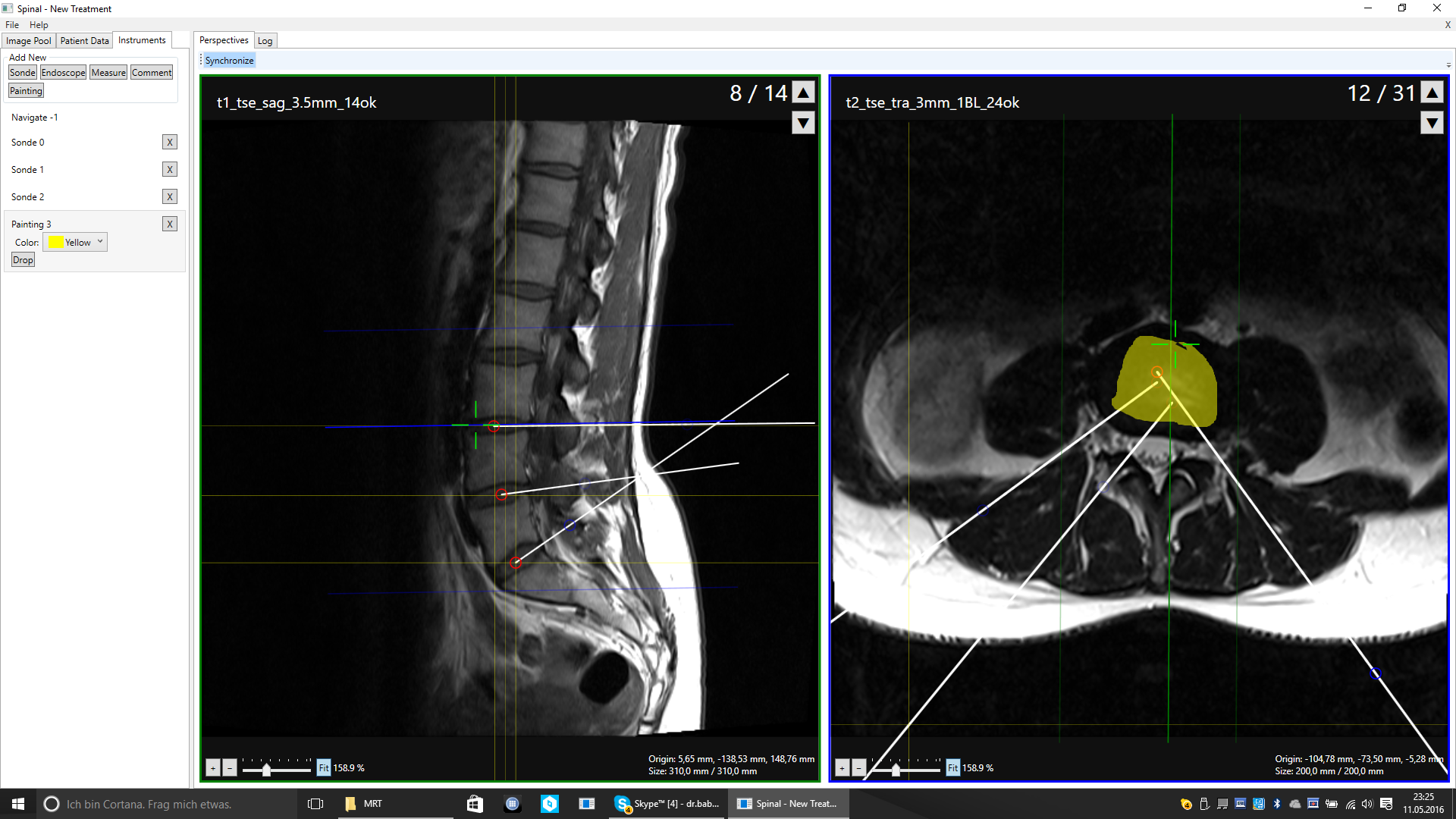Click battery status tray icon

pyautogui.click(x=1332, y=804)
